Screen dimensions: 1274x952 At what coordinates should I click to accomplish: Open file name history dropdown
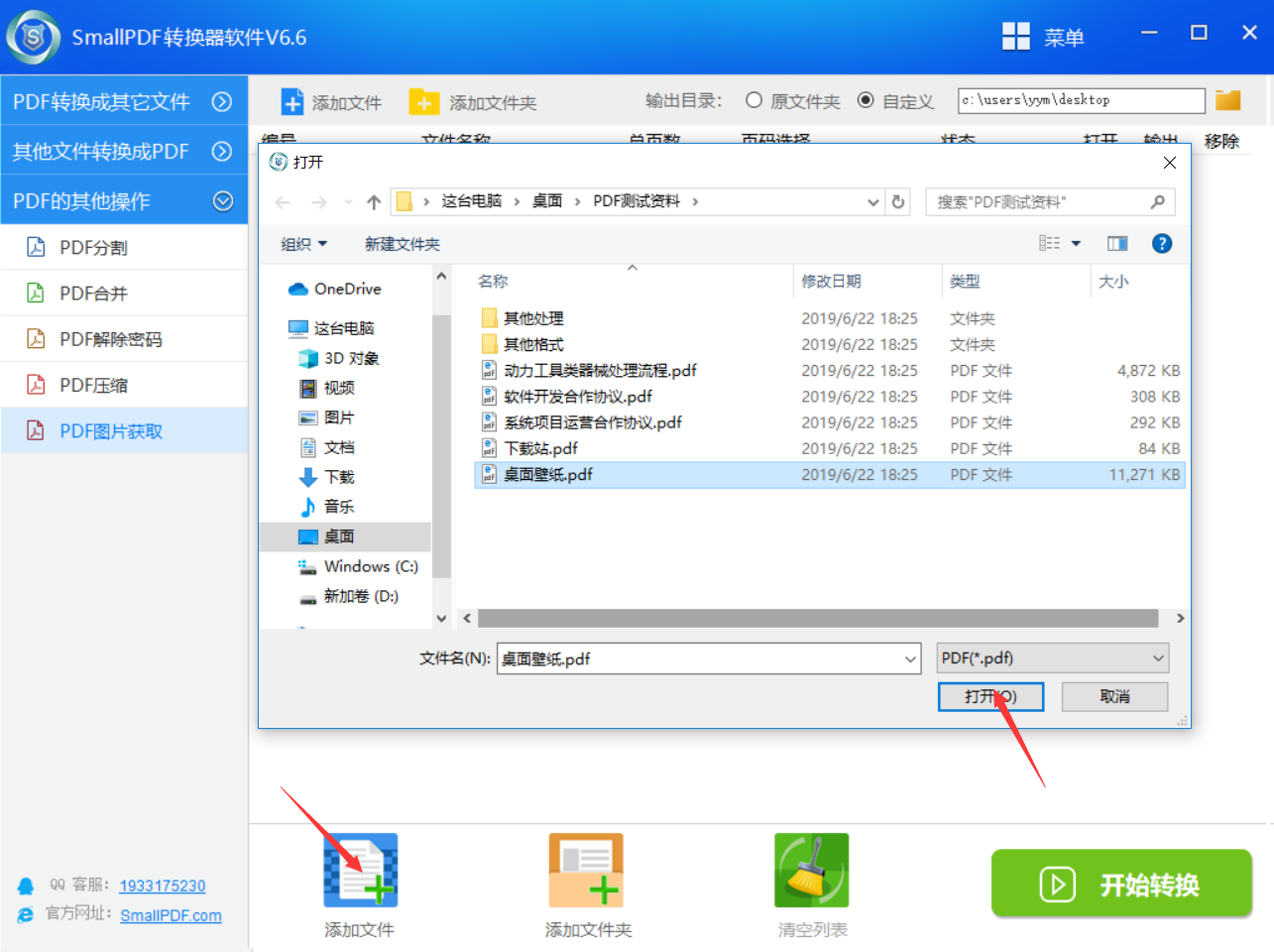910,658
